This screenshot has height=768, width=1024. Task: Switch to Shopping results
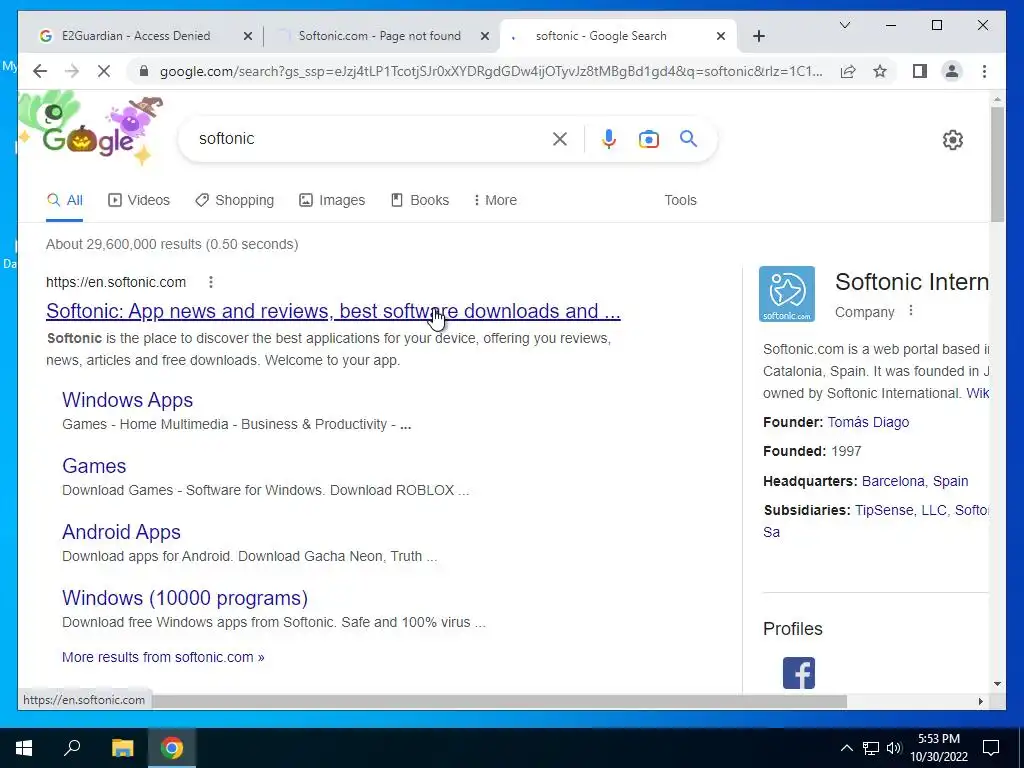point(234,200)
